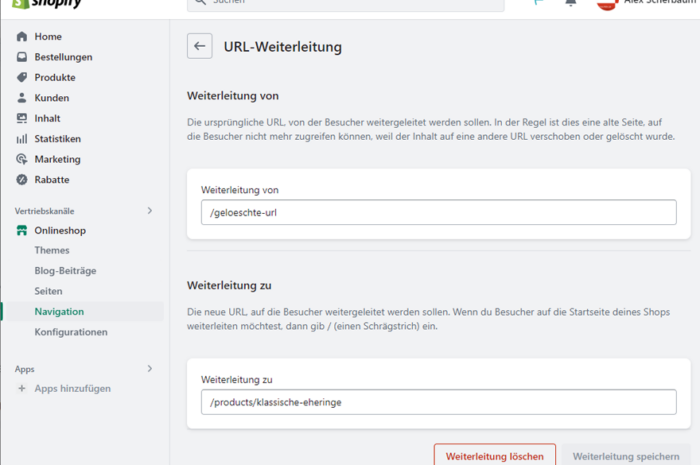This screenshot has height=465, width=700.
Task: Click the Onlineshop storefront icon
Action: tap(22, 231)
